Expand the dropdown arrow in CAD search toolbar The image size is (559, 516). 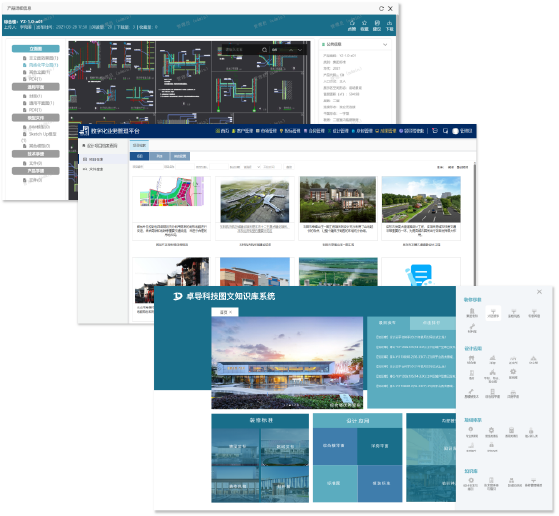tap(300, 50)
